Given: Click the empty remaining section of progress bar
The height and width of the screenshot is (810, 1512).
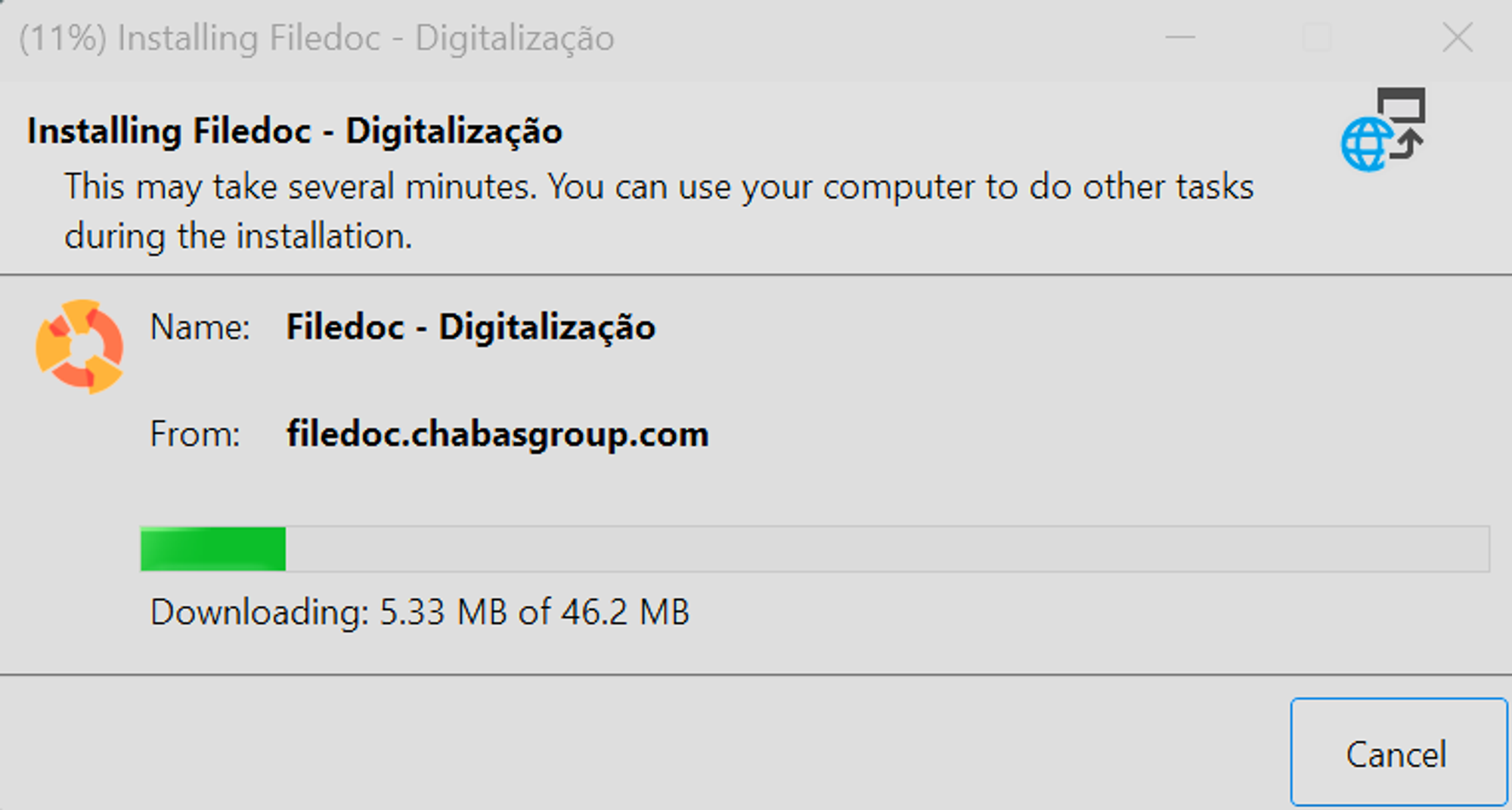Looking at the screenshot, I should tap(888, 549).
